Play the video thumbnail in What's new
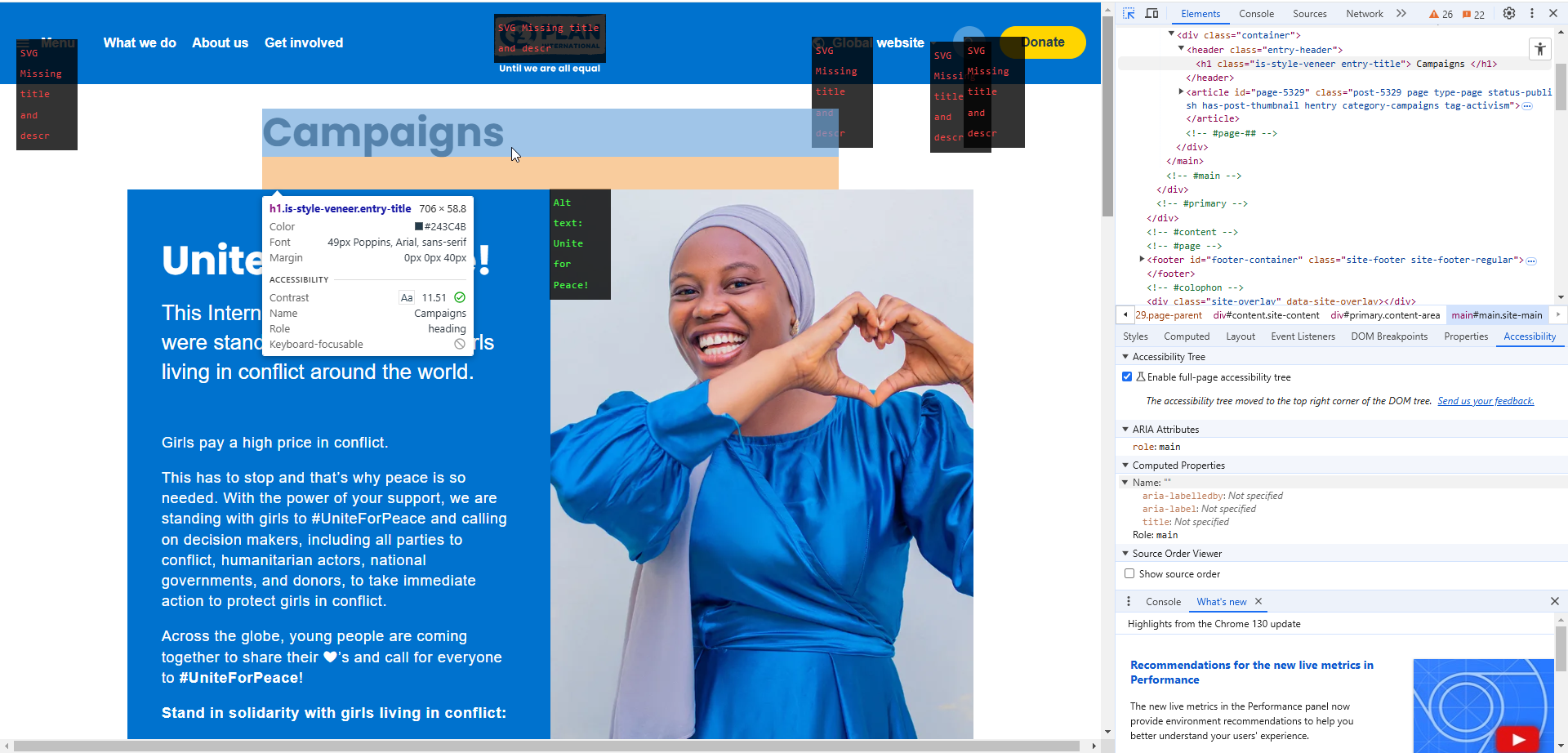 coord(1517,739)
